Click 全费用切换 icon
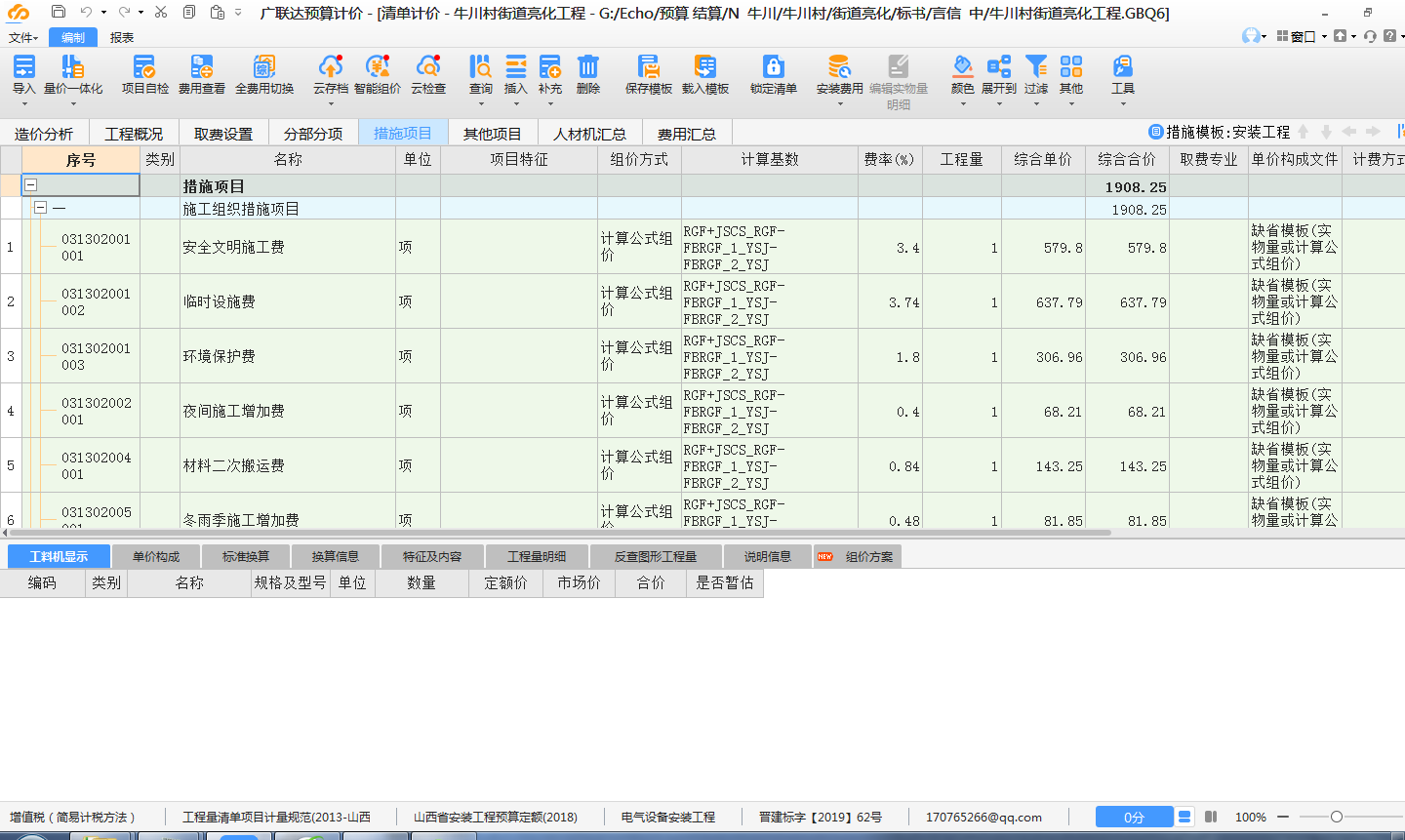This screenshot has height=840, width=1405. point(264,66)
